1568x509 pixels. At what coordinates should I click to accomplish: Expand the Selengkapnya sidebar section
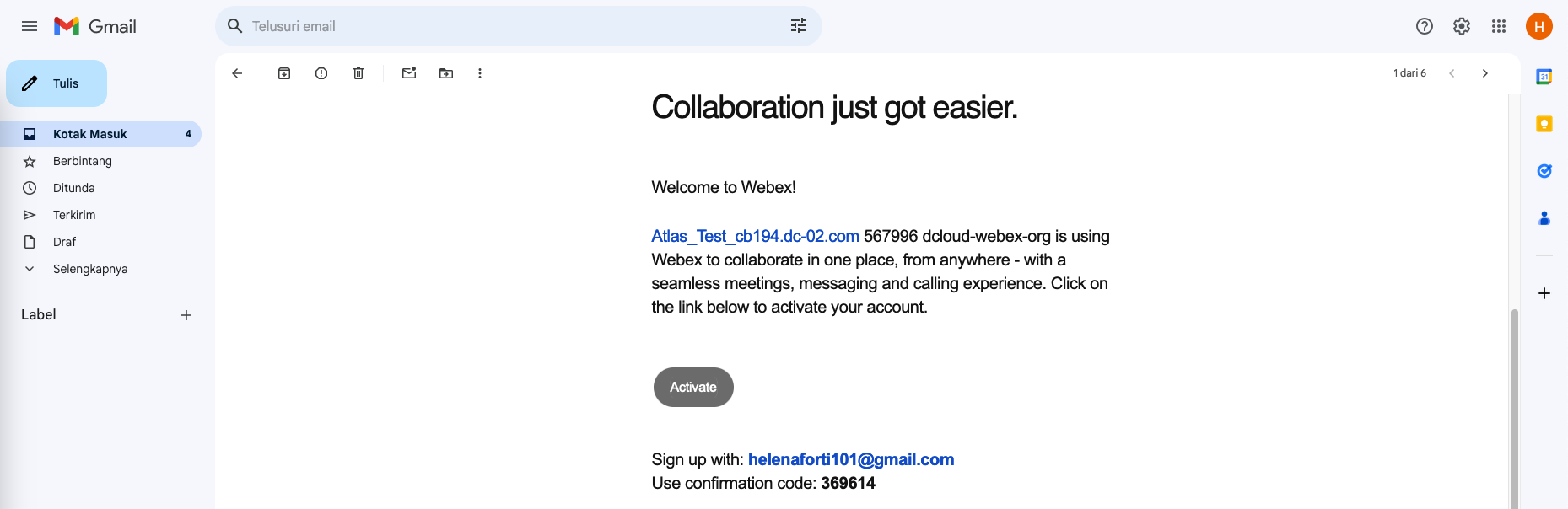coord(90,269)
